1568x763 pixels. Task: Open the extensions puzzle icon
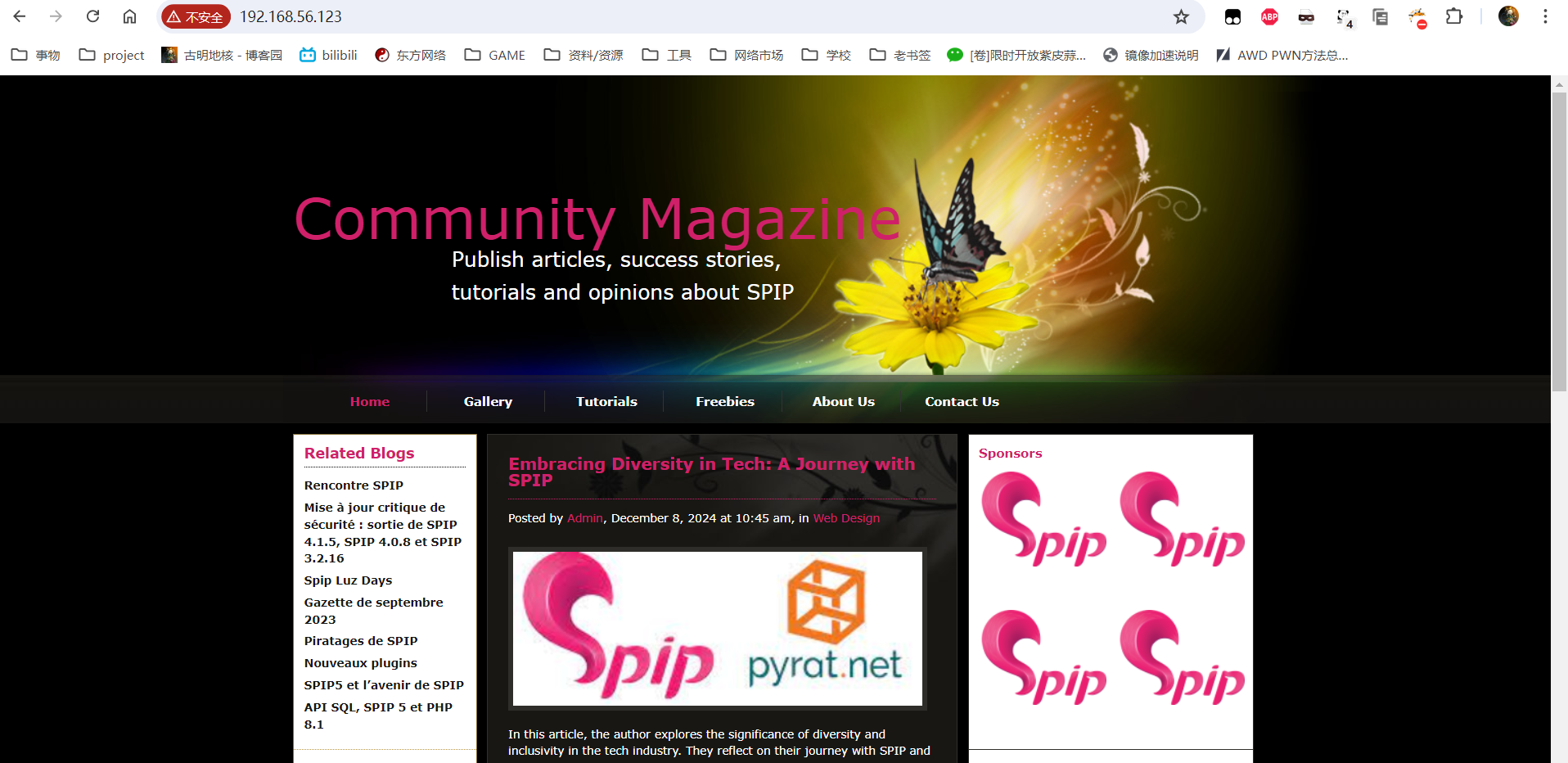pyautogui.click(x=1454, y=16)
